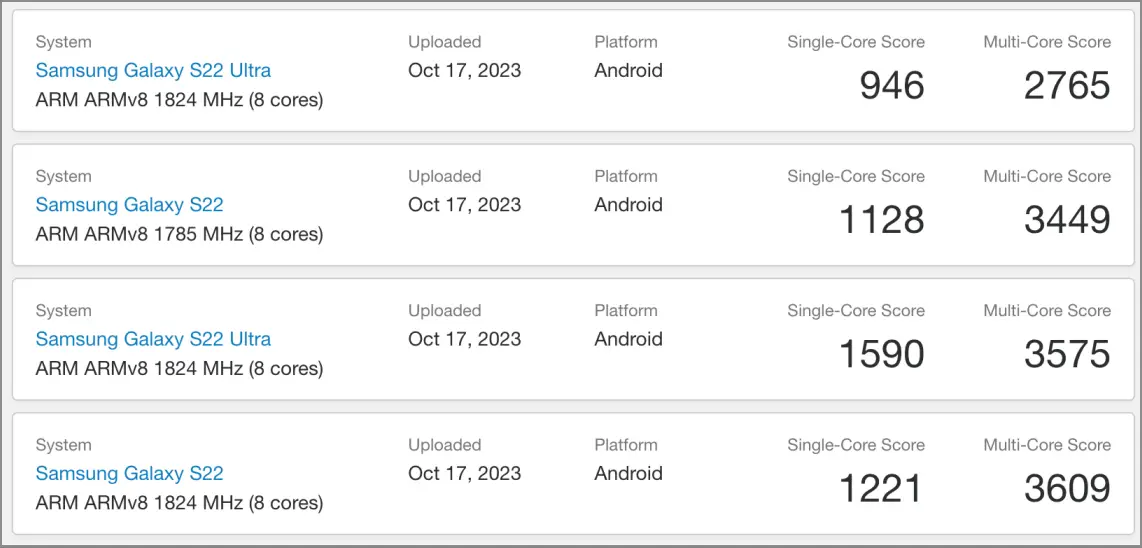
Task: Click the upload date in the 2765 multi-core card
Action: pyautogui.click(x=465, y=71)
